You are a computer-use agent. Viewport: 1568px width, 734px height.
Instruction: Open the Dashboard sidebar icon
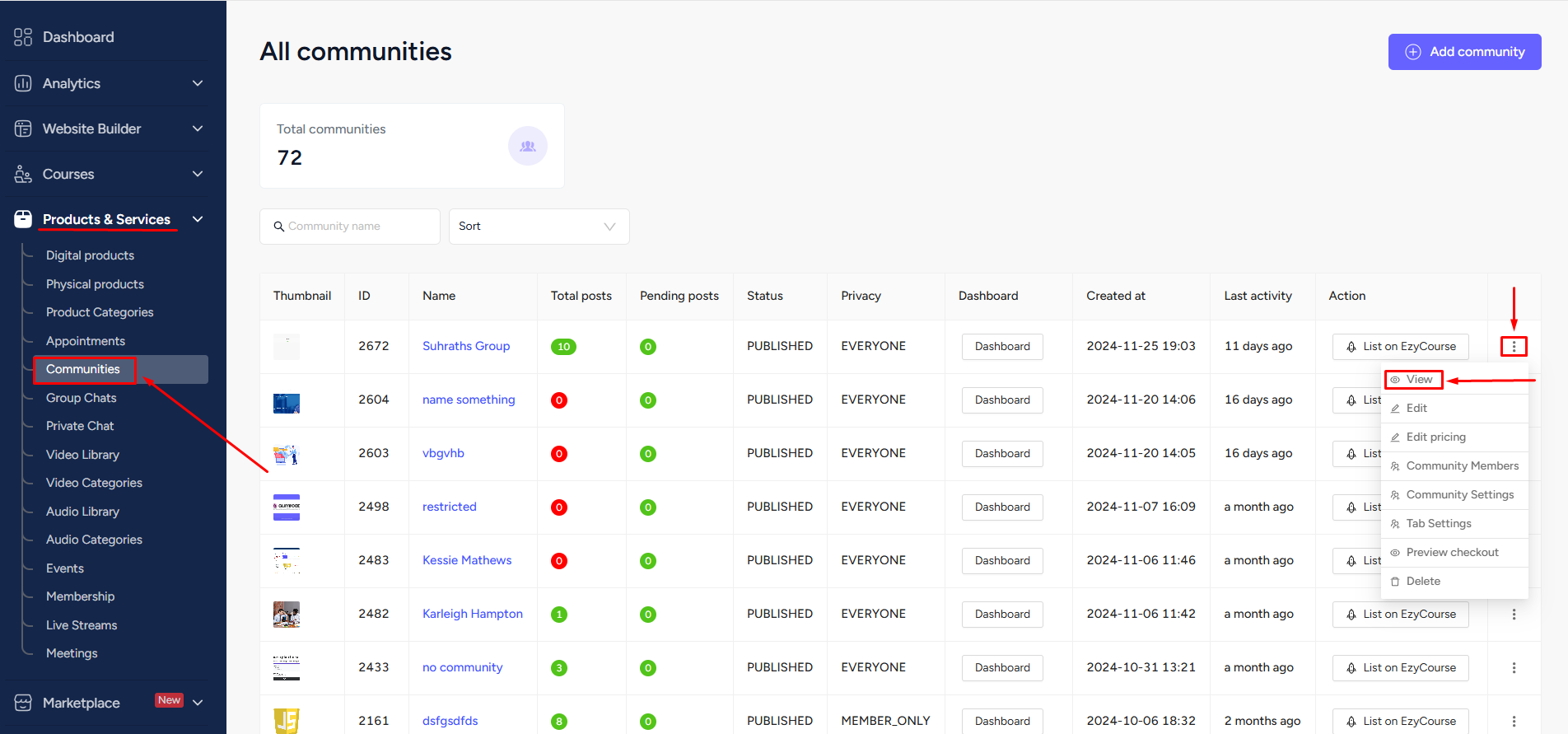pos(23,37)
